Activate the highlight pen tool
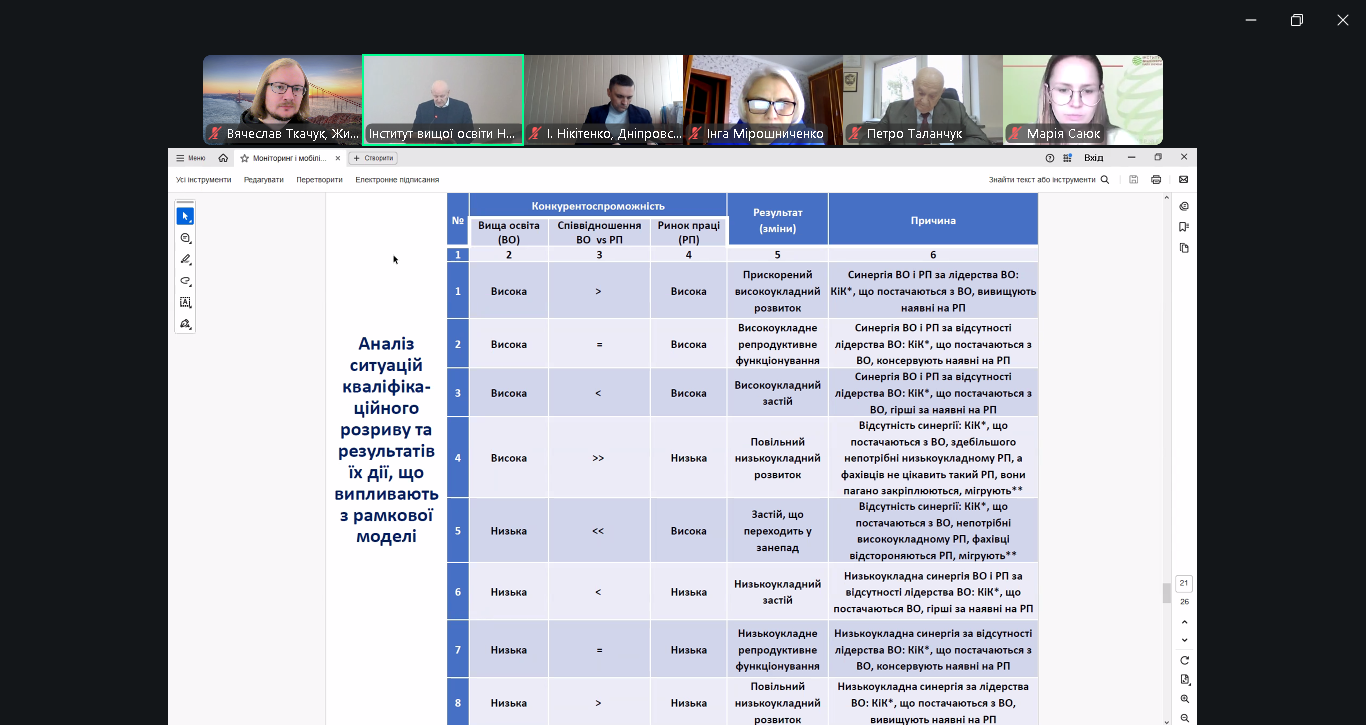 (185, 259)
